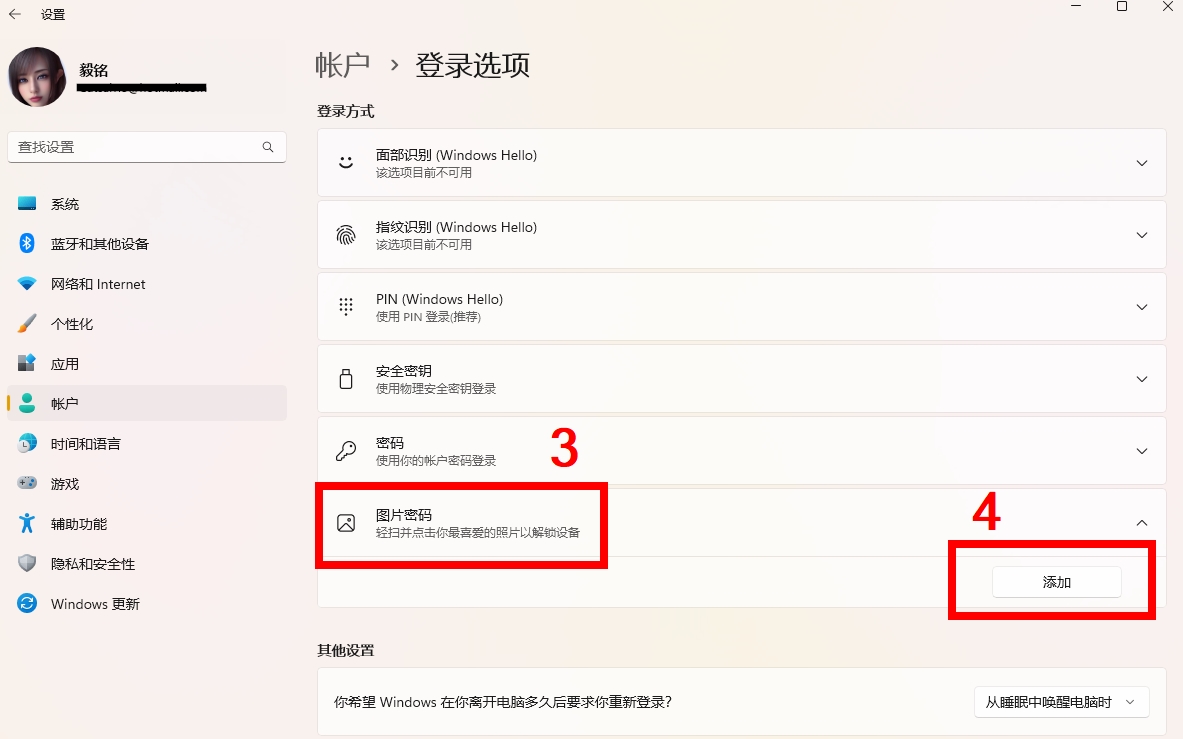Click the 添加 button for picture password
The height and width of the screenshot is (739, 1183).
point(1056,581)
